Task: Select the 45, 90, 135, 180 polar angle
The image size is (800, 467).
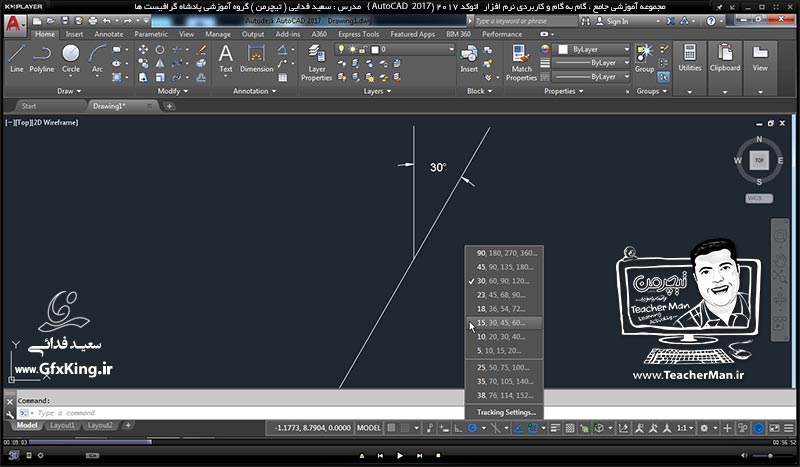Action: pyautogui.click(x=504, y=267)
